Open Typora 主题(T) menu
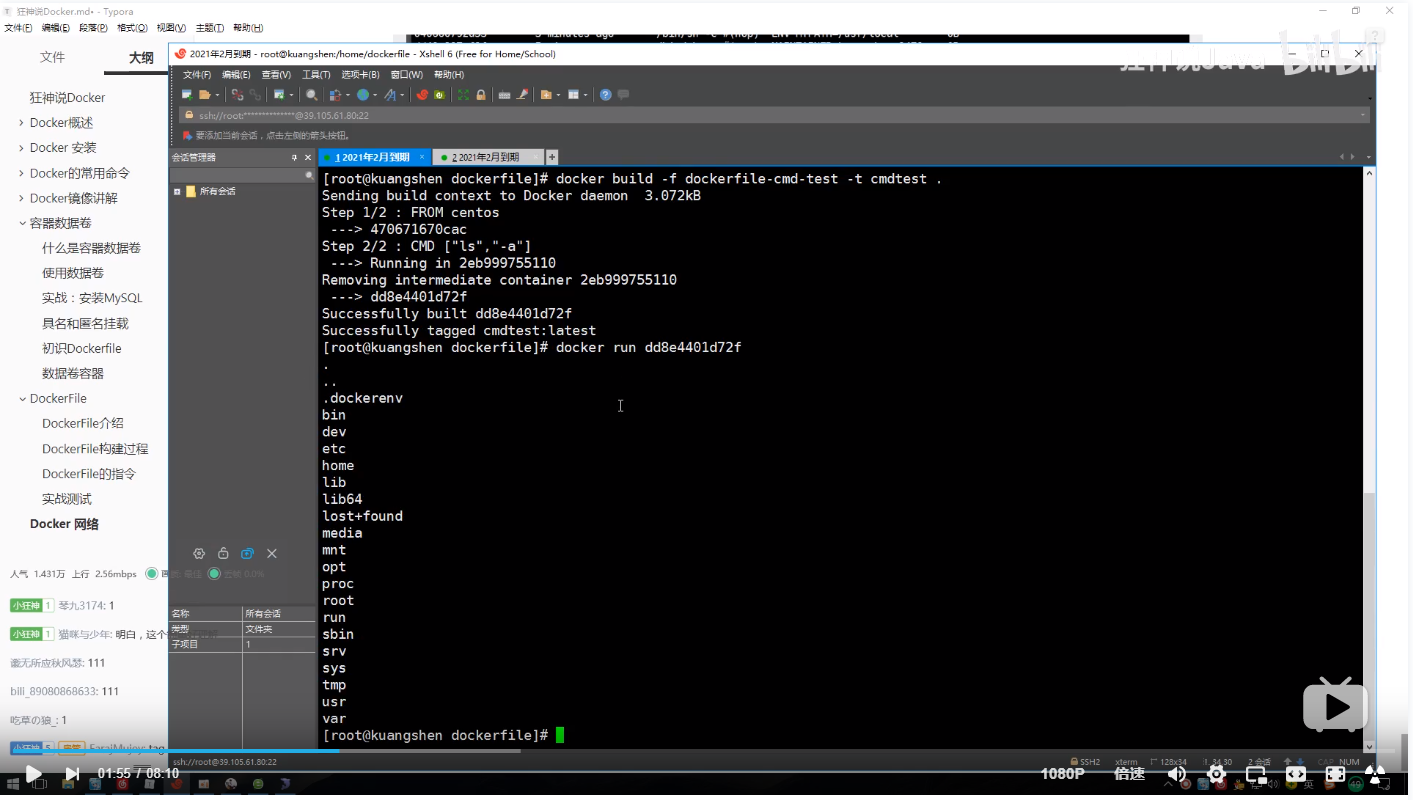The image size is (1413, 800). pos(209,28)
